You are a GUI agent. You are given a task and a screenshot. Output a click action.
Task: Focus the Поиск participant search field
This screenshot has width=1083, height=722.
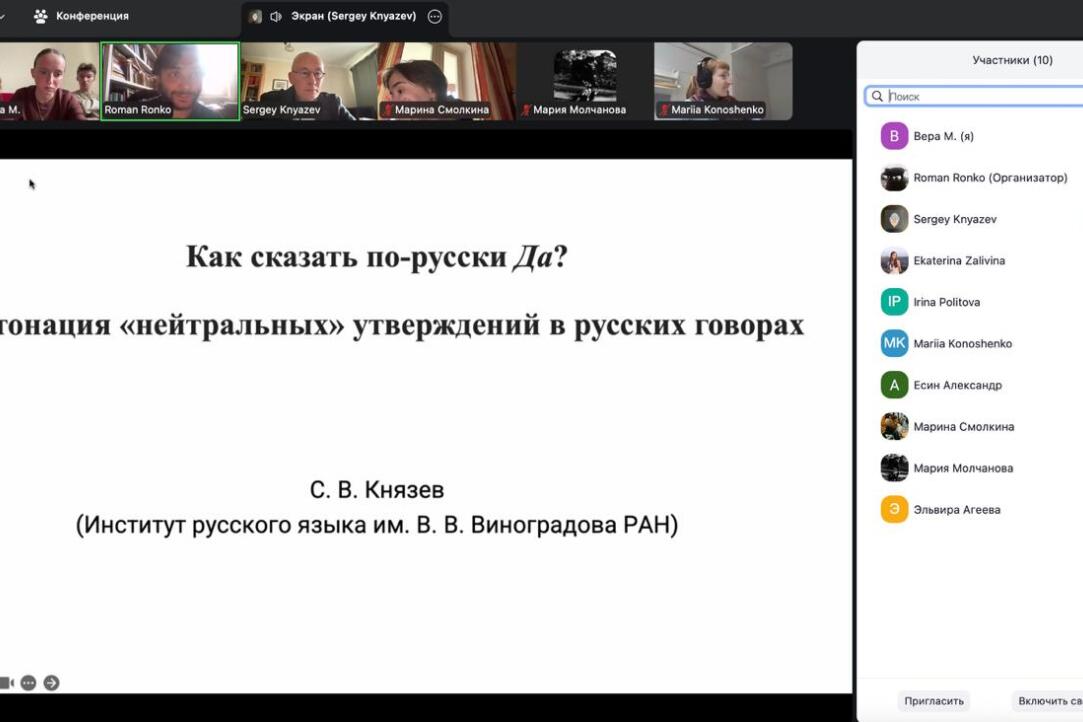coord(980,96)
